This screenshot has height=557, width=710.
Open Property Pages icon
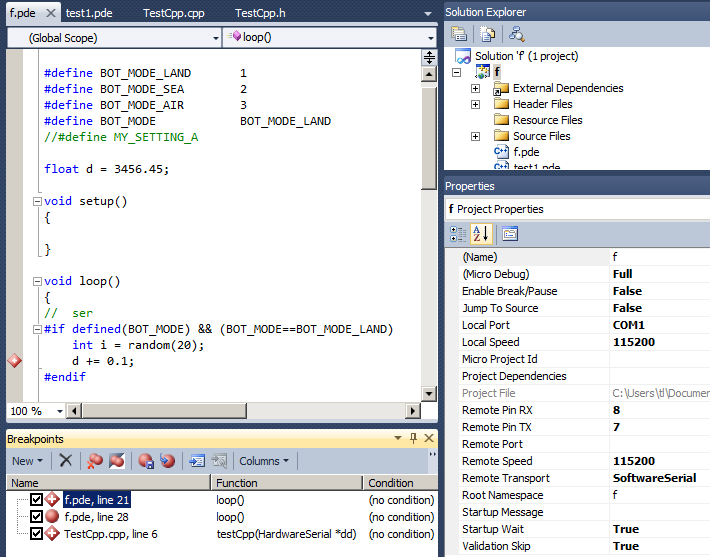tap(510, 234)
